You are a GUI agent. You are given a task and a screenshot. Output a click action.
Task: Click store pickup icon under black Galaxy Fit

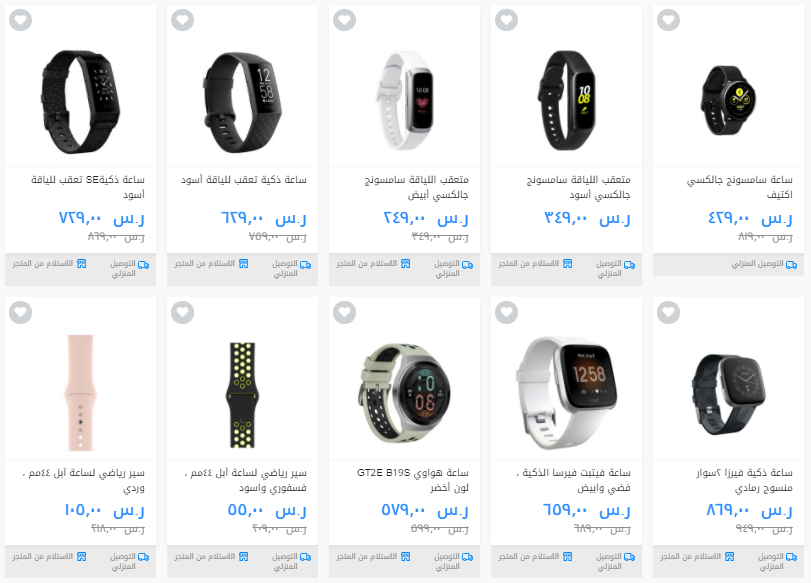tap(567, 264)
